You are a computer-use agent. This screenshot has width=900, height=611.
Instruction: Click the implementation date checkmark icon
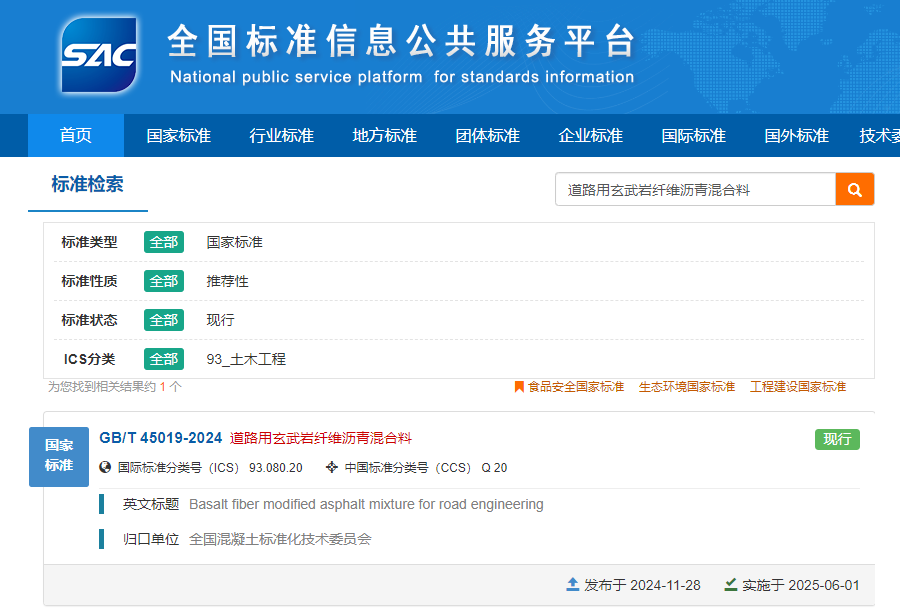[731, 584]
